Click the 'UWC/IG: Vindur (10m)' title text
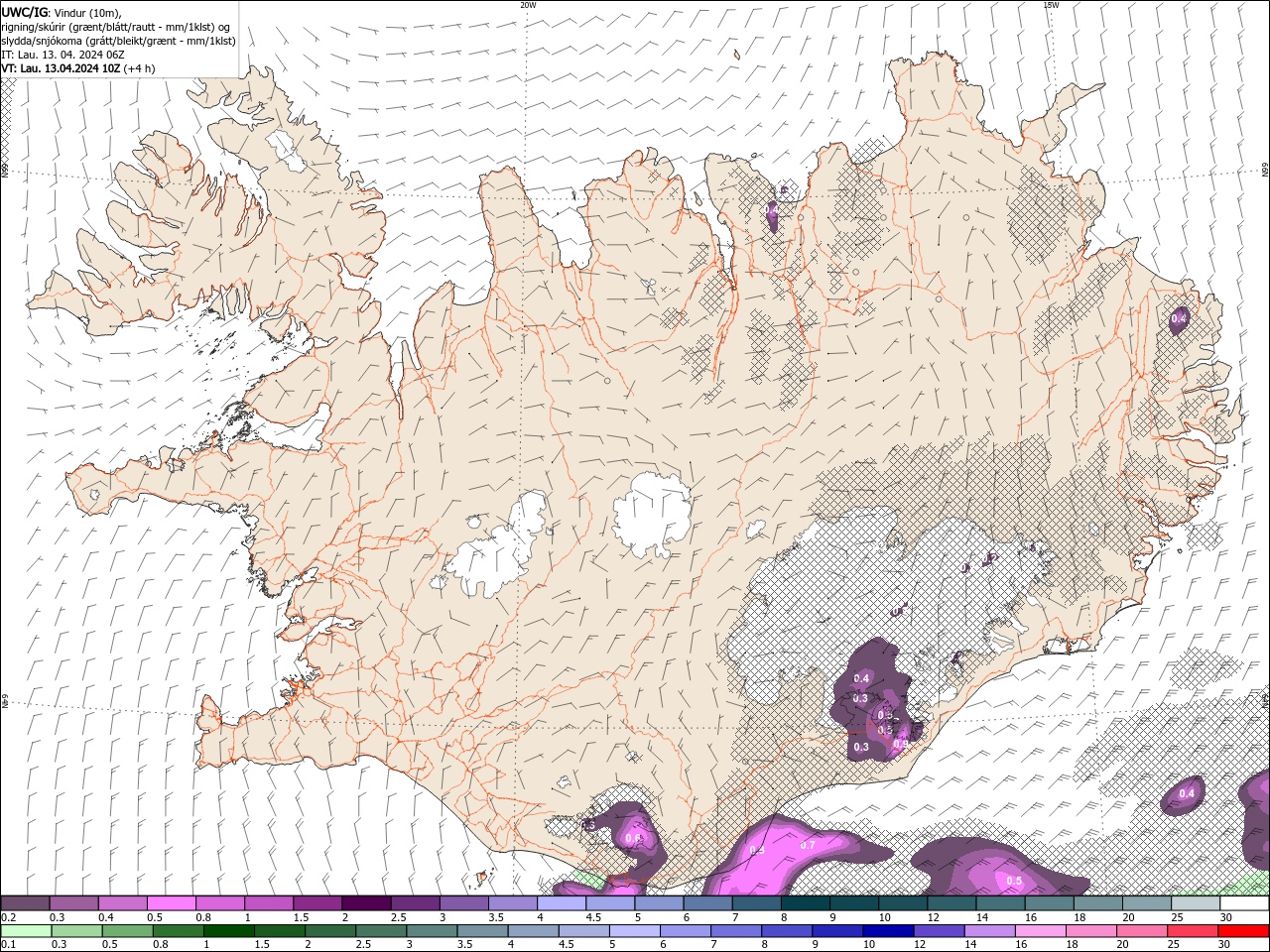Screen dimensions: 1270x952 coord(61,12)
